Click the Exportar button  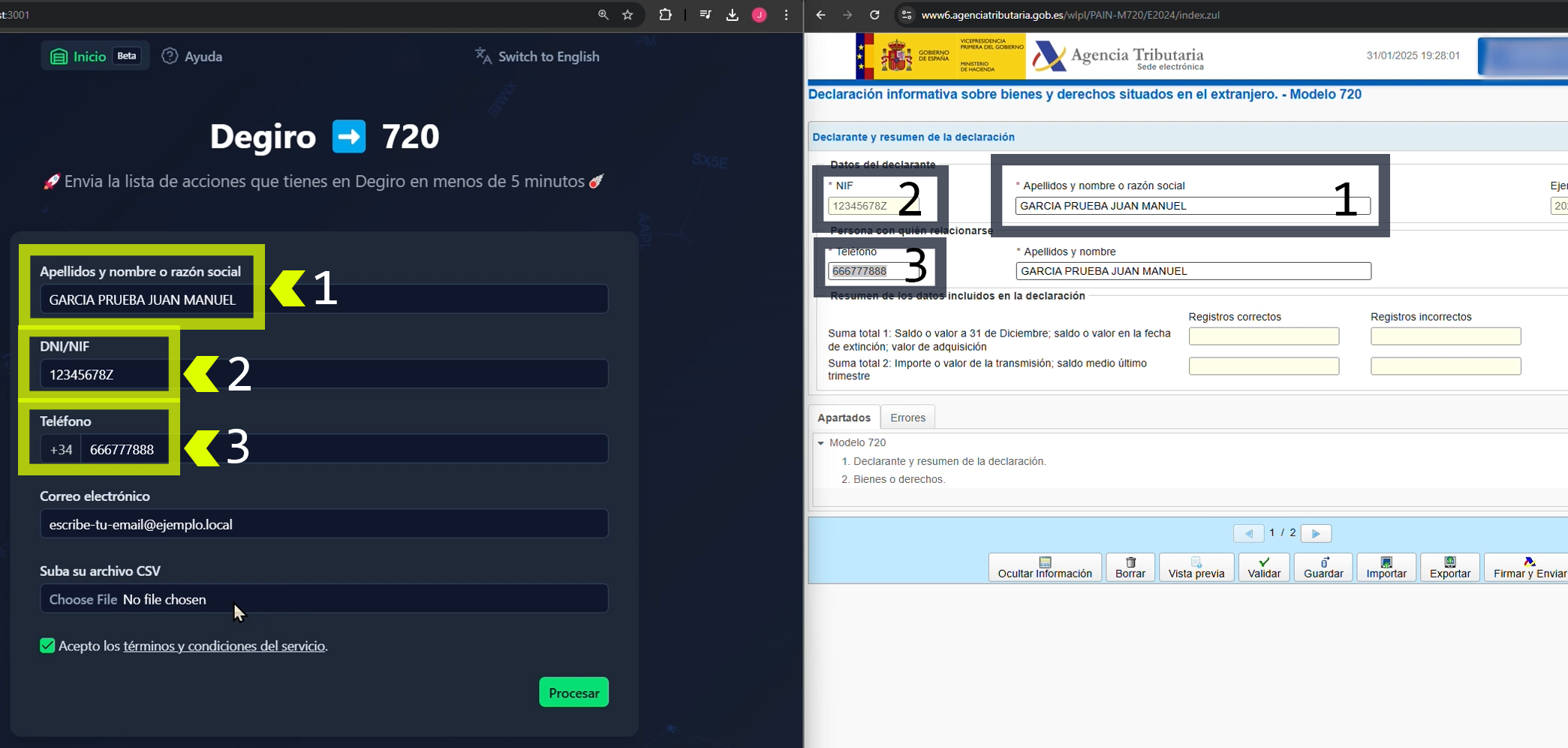tap(1449, 567)
